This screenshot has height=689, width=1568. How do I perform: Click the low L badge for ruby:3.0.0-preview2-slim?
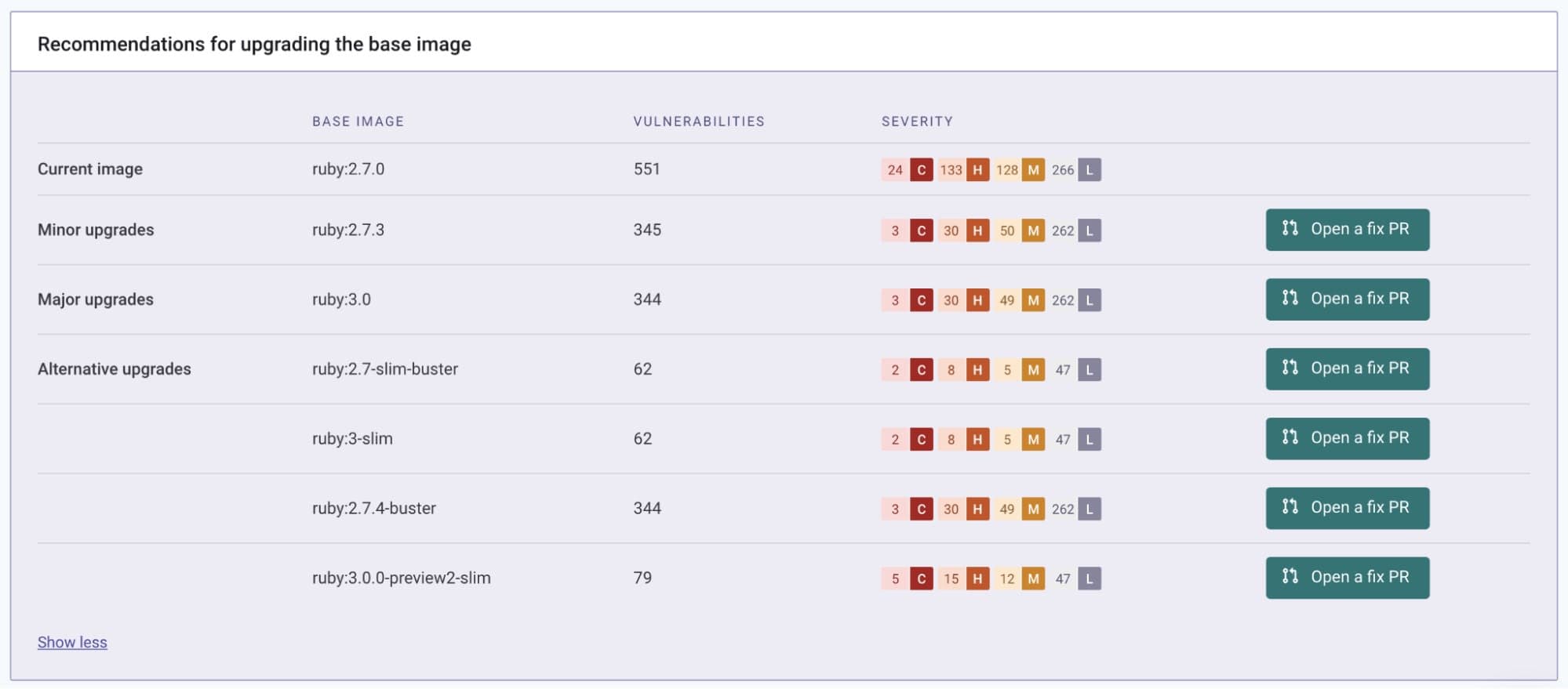click(x=1090, y=578)
